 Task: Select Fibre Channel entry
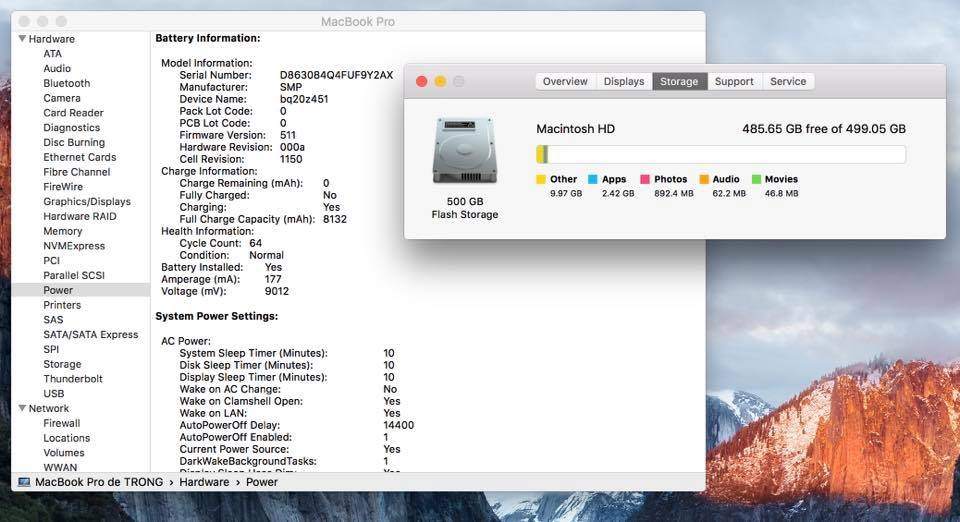[77, 172]
